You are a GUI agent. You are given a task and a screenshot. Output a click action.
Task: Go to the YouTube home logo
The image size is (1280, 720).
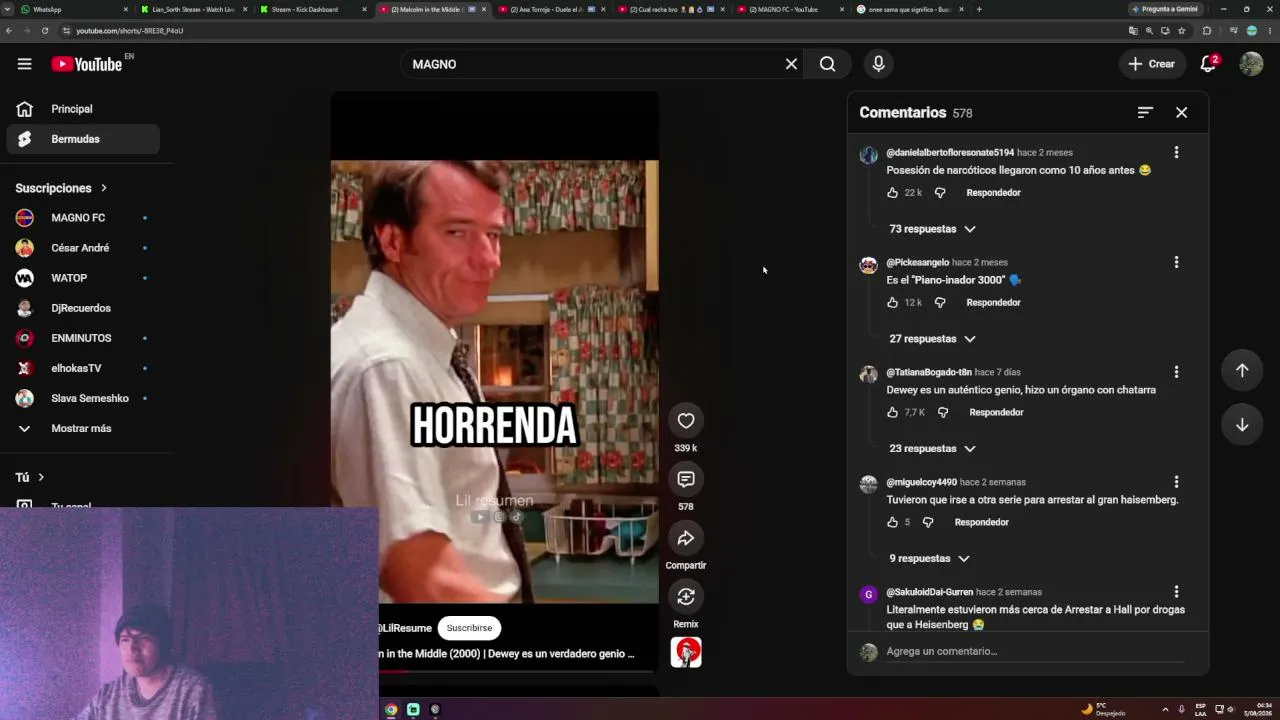(87, 64)
